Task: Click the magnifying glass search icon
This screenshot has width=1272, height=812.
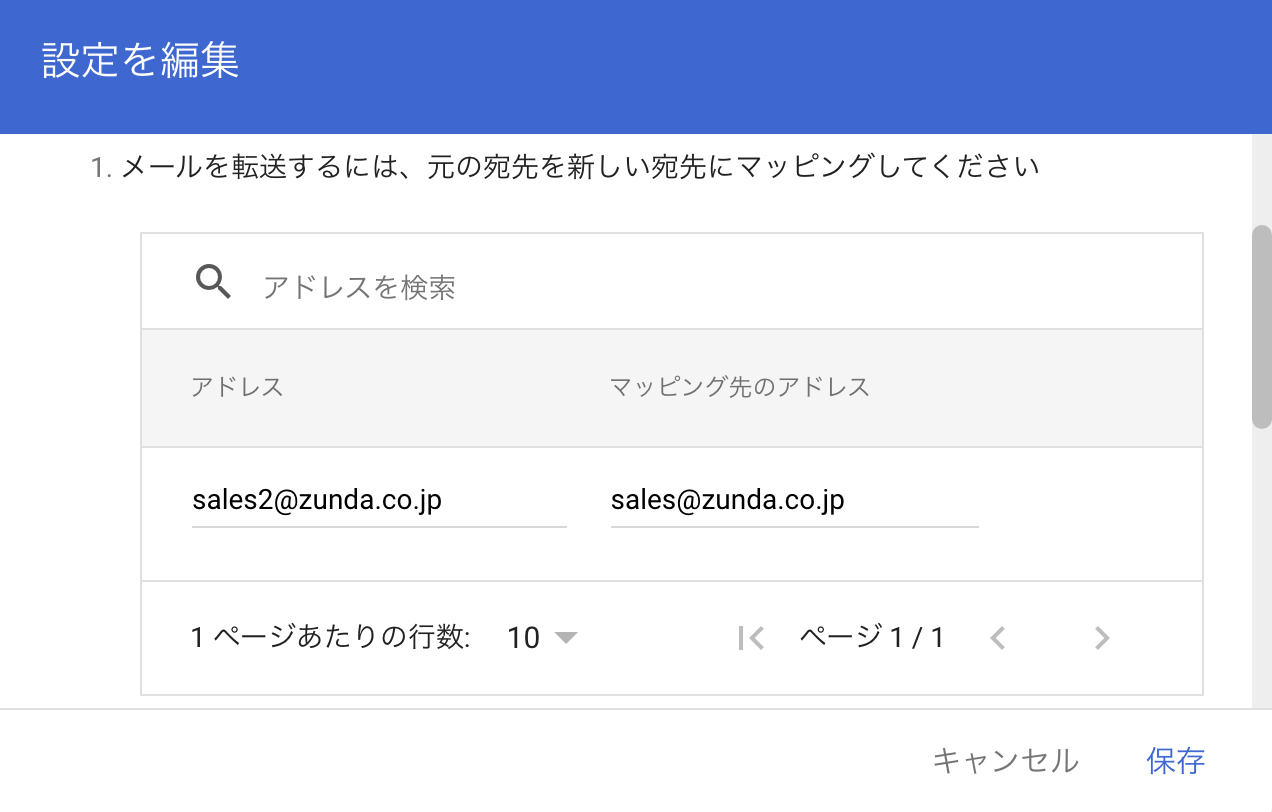Action: [213, 283]
